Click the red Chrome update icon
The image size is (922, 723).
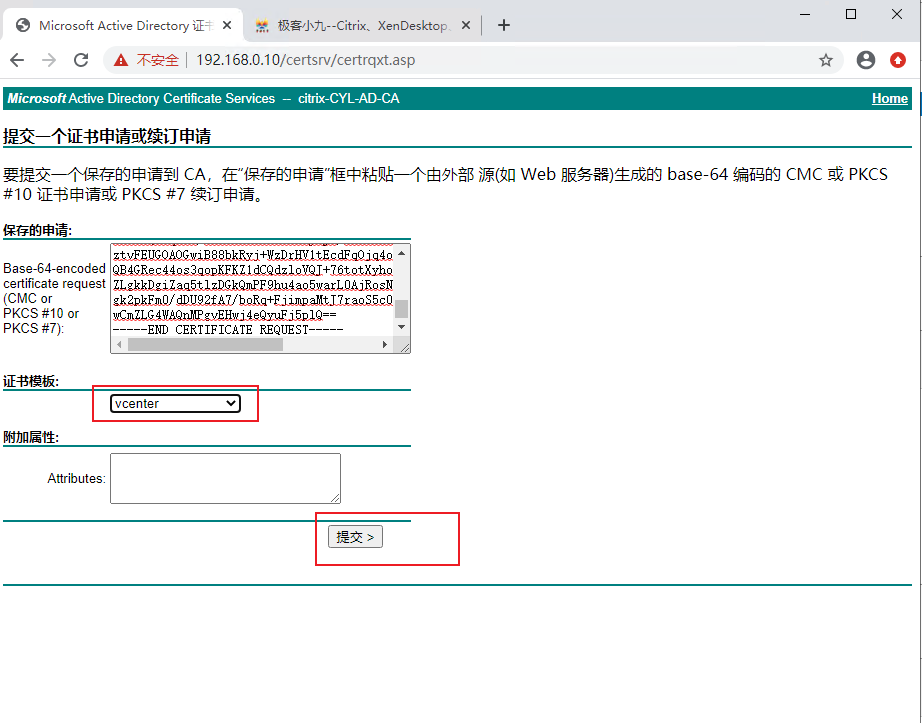point(898,60)
